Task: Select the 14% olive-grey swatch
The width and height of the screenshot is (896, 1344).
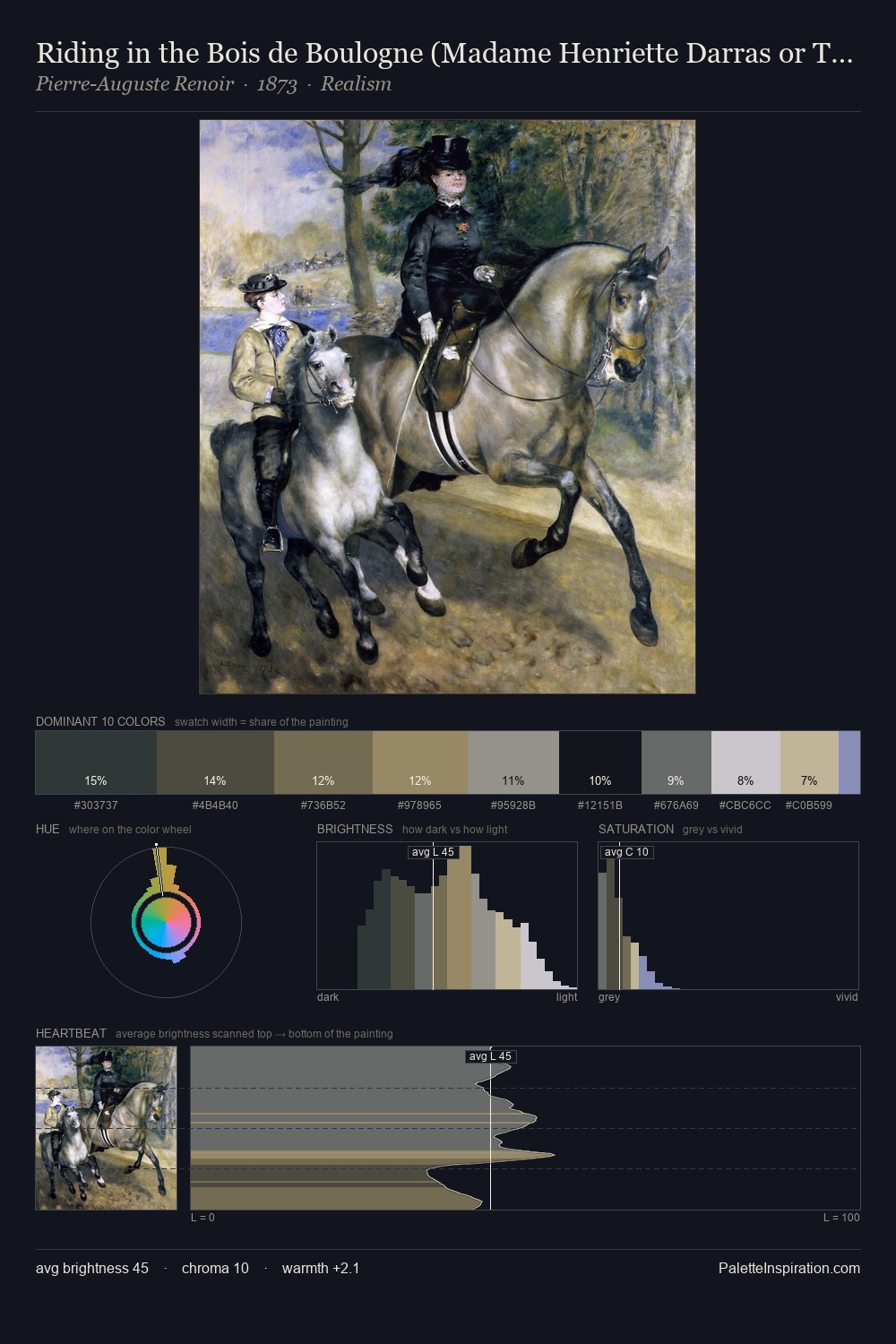Action: click(215, 762)
